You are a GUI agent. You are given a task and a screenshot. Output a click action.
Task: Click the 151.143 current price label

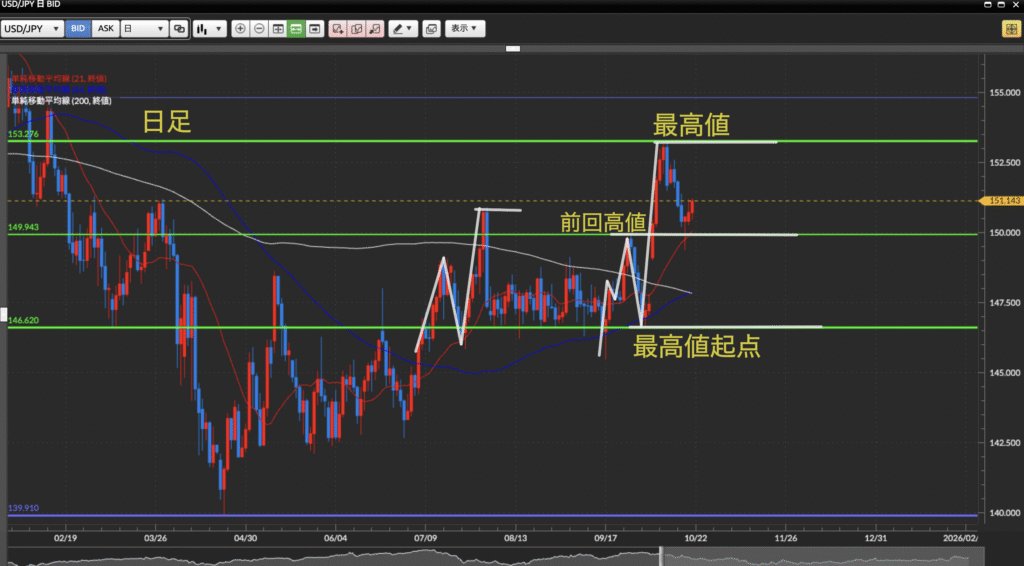coord(1003,201)
